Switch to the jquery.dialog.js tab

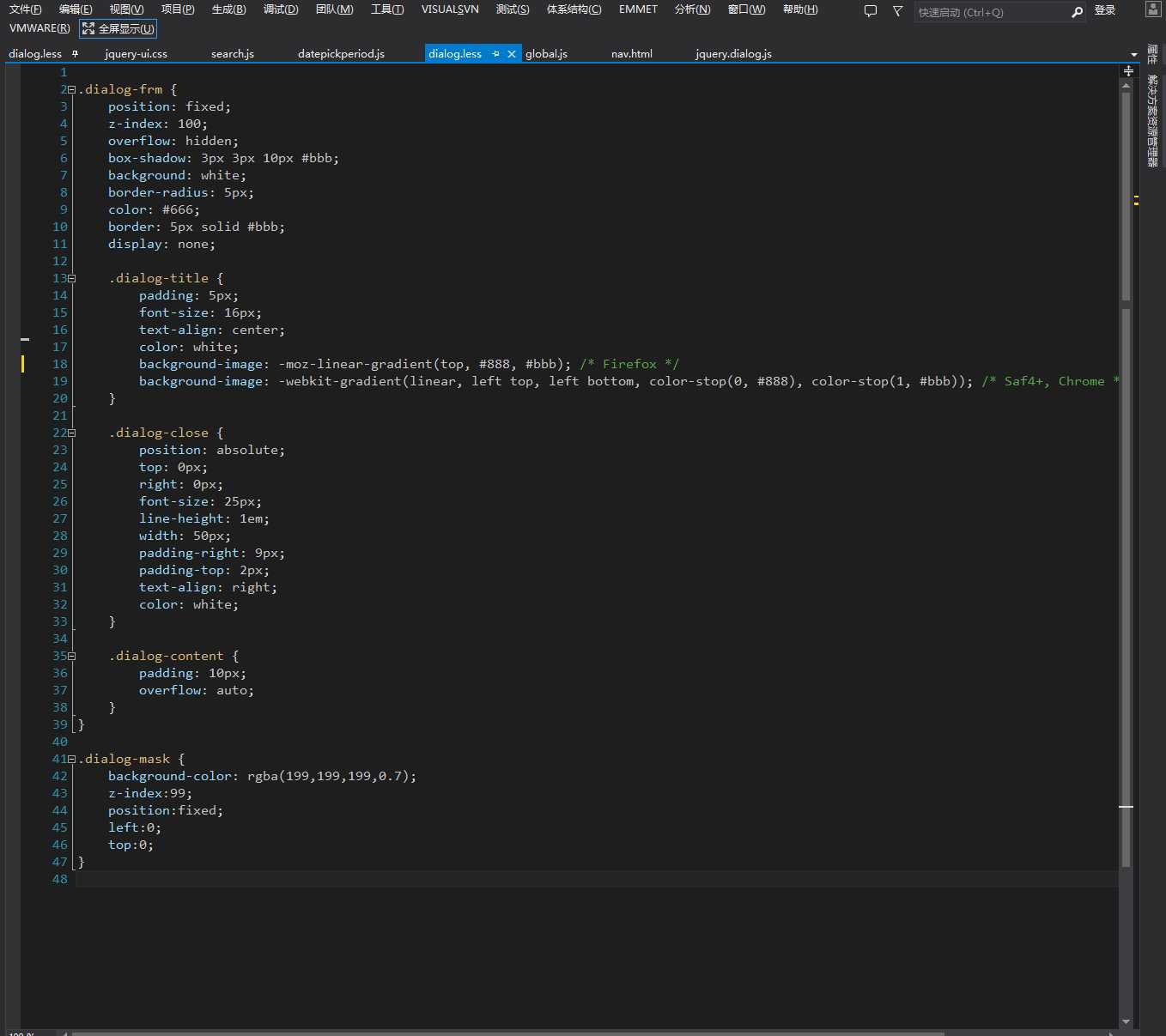tap(733, 53)
